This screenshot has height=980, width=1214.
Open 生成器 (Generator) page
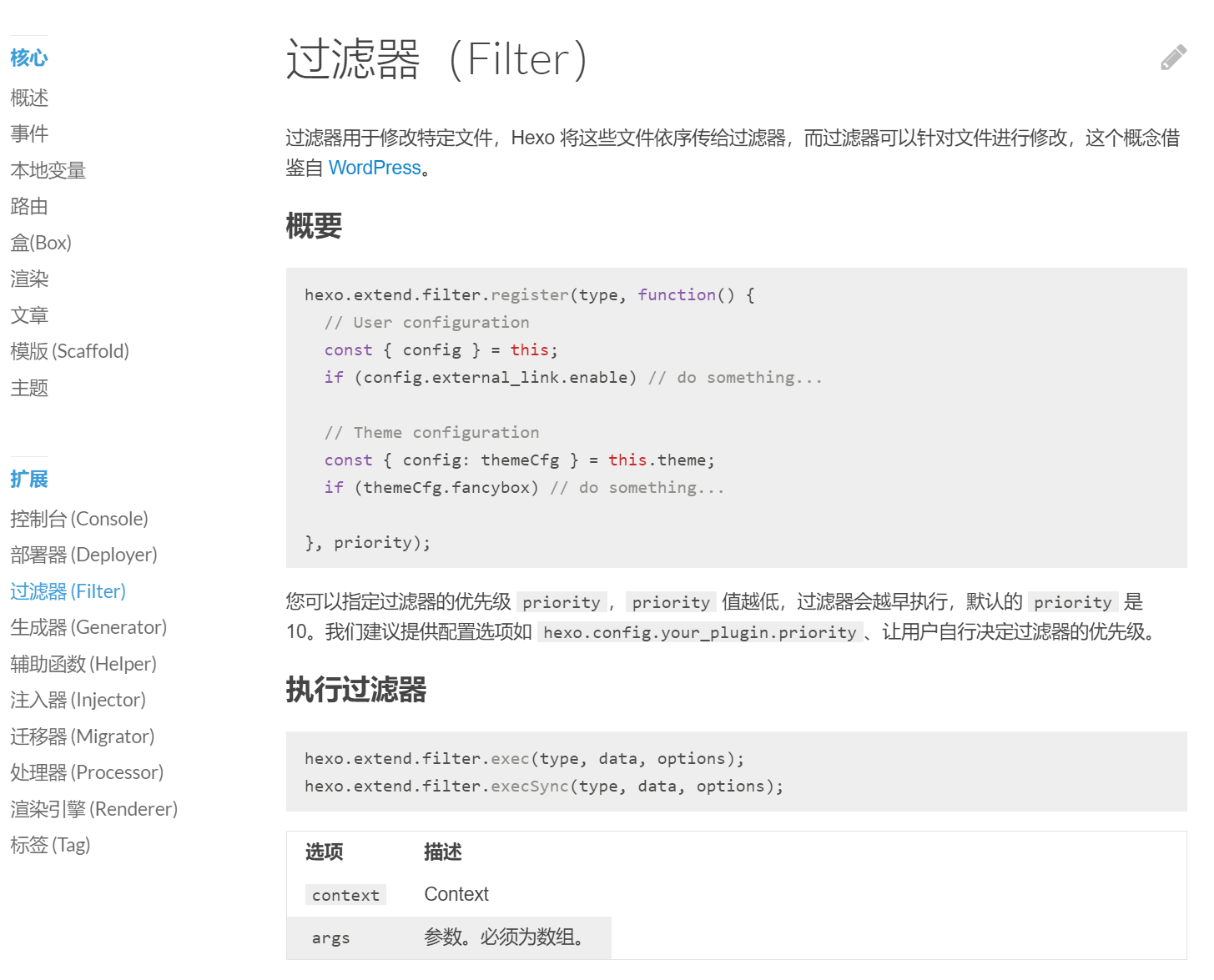tap(88, 627)
